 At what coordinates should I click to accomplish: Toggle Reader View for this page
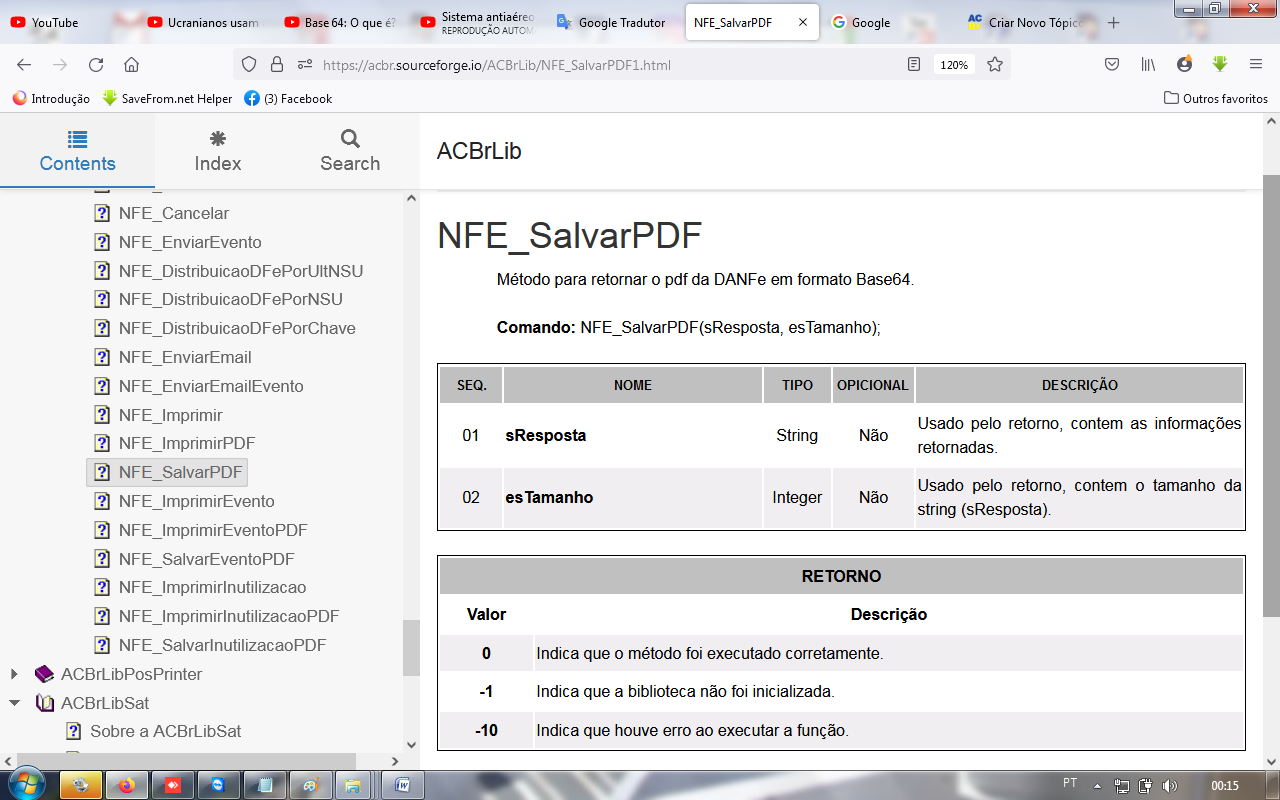914,65
